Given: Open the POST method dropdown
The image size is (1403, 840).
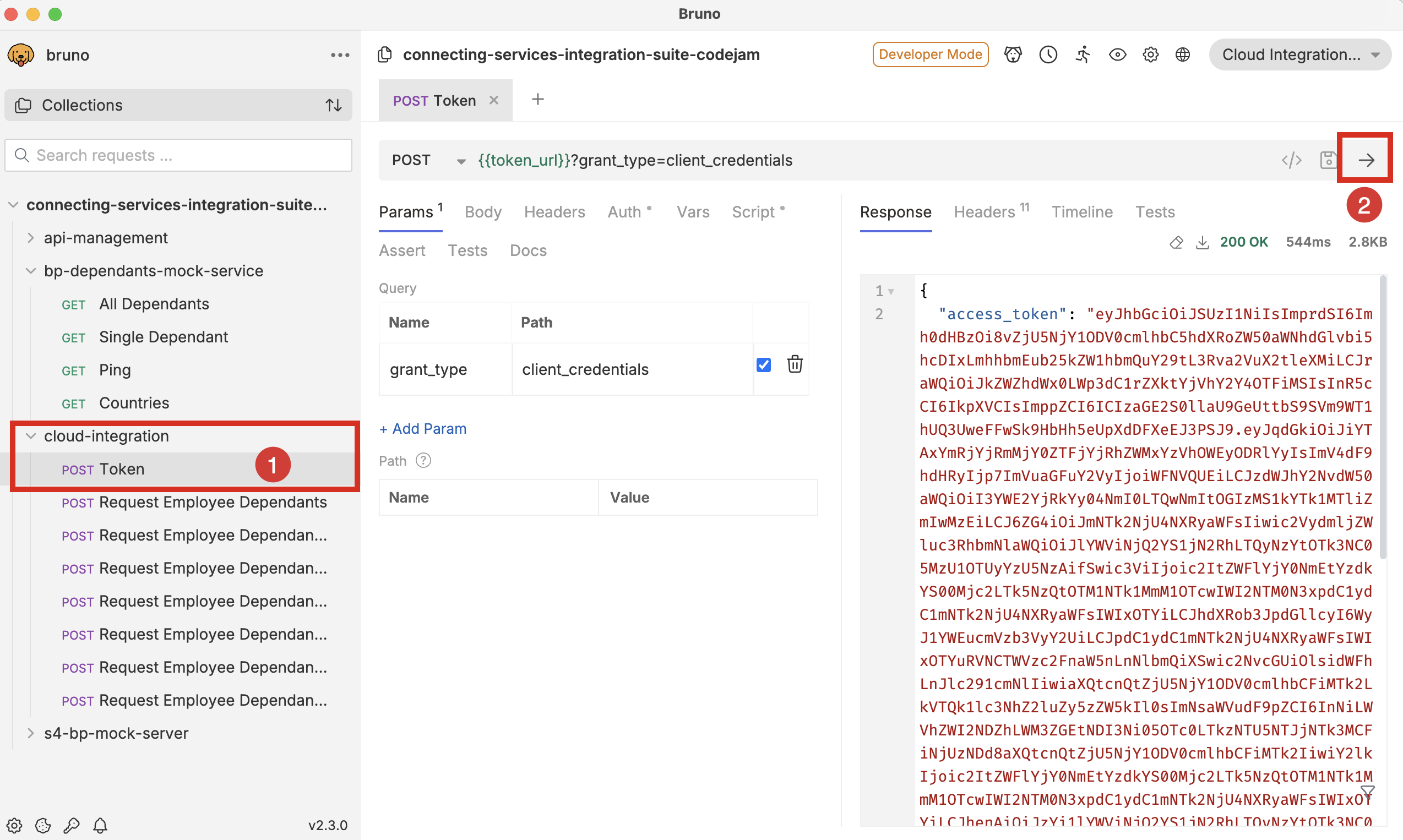Looking at the screenshot, I should point(428,160).
